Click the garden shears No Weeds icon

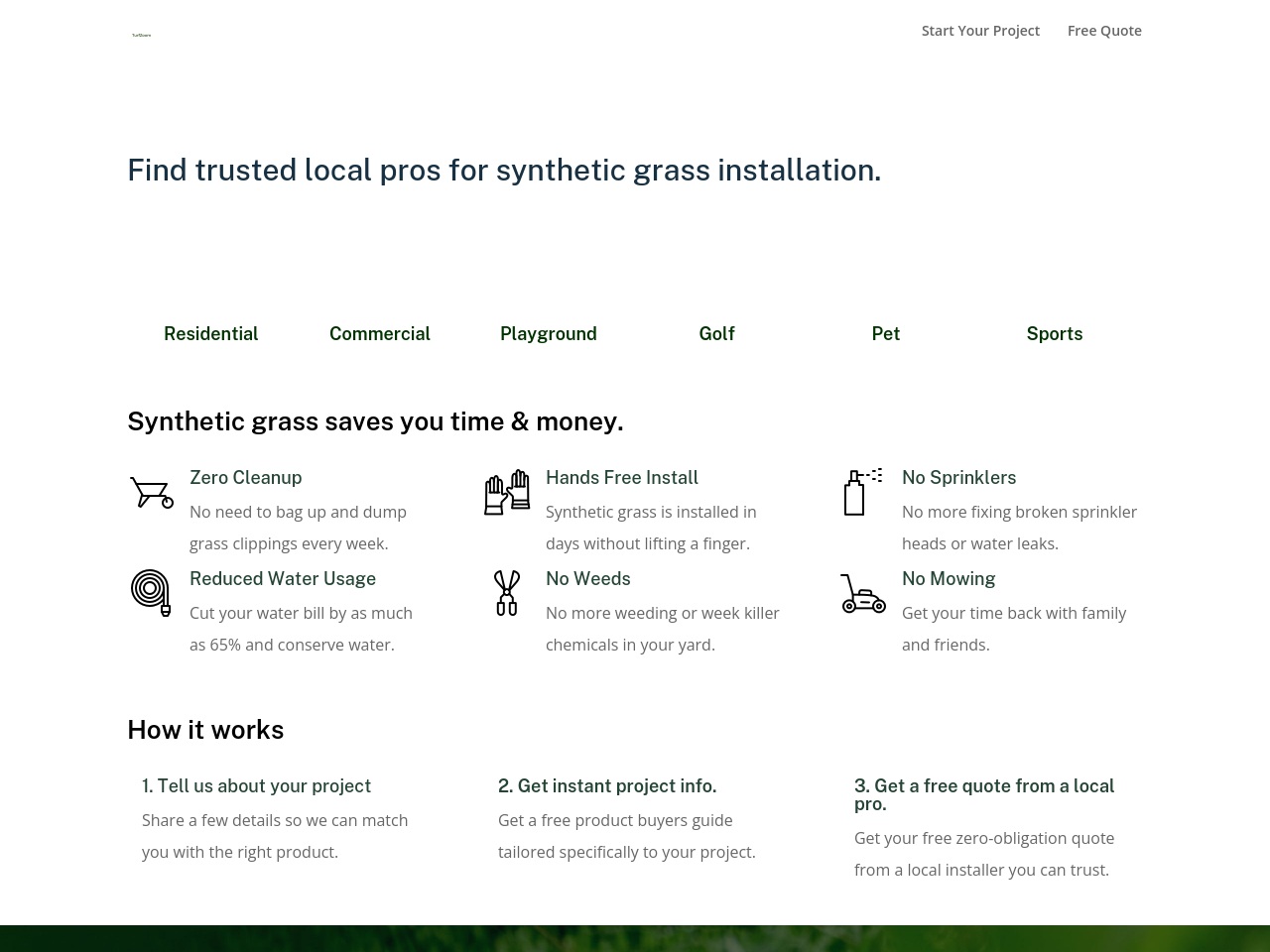[507, 593]
